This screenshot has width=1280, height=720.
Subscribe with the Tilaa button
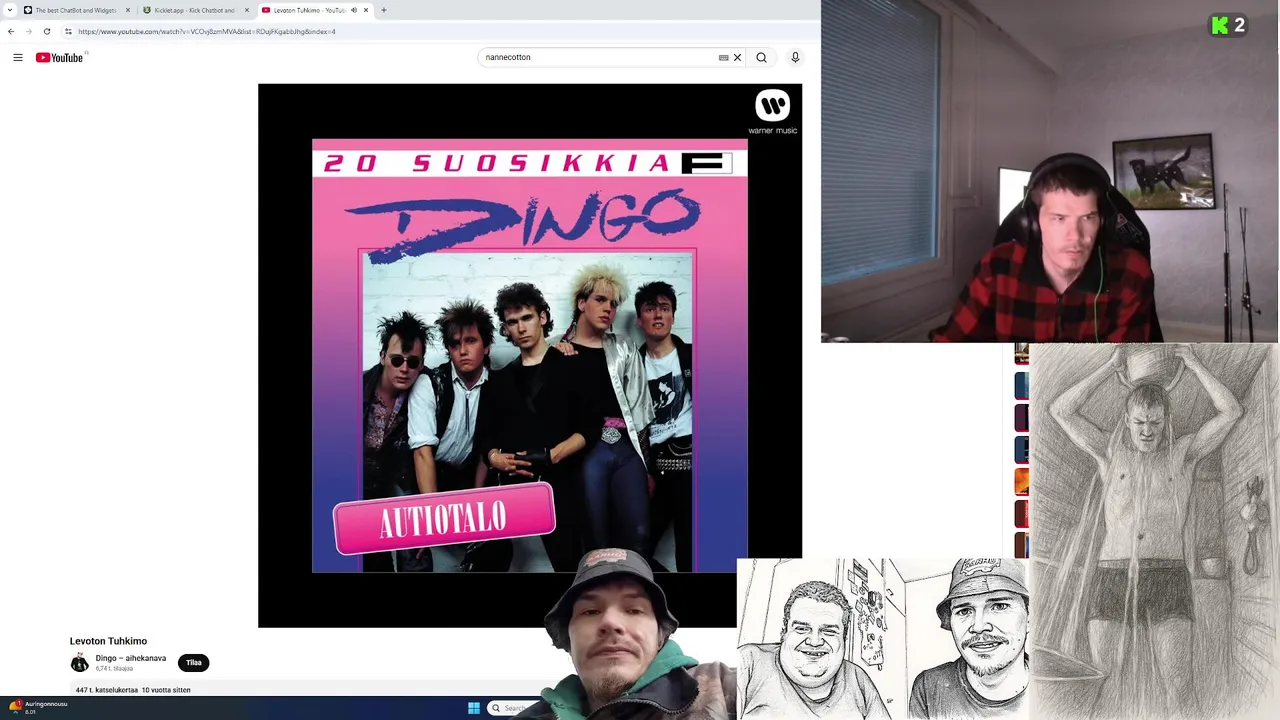point(194,663)
